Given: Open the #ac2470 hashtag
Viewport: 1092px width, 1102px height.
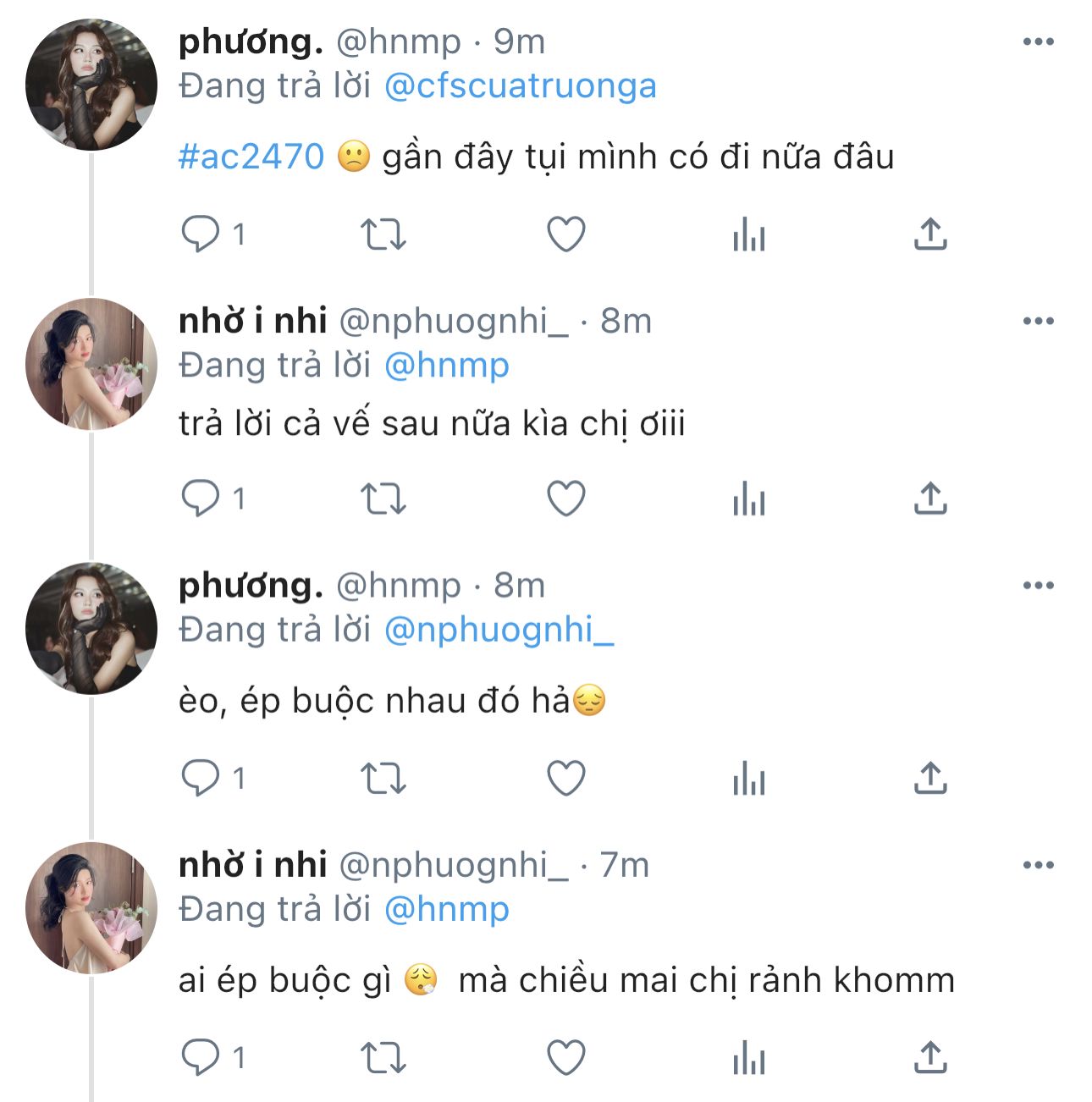Looking at the screenshot, I should (251, 157).
